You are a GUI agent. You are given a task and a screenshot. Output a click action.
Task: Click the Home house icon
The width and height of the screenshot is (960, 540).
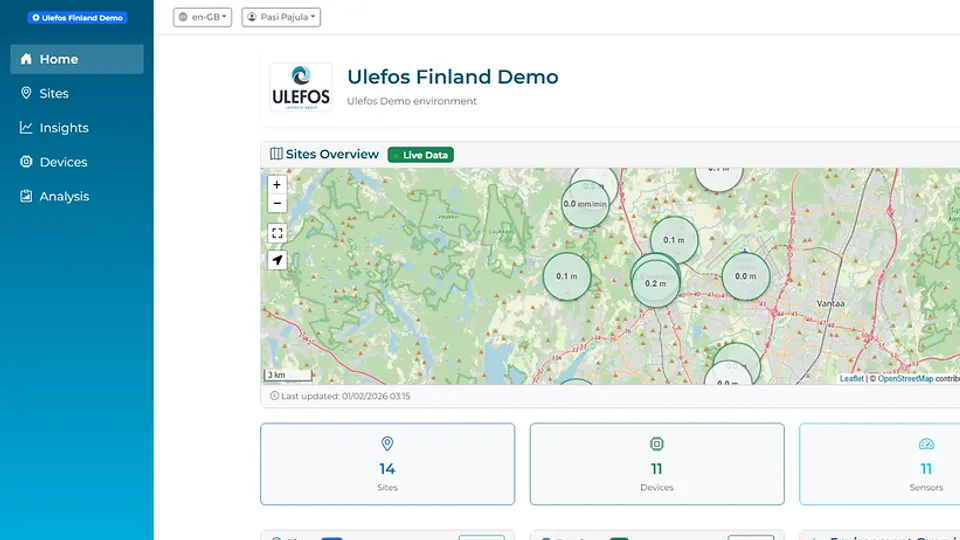(x=26, y=59)
